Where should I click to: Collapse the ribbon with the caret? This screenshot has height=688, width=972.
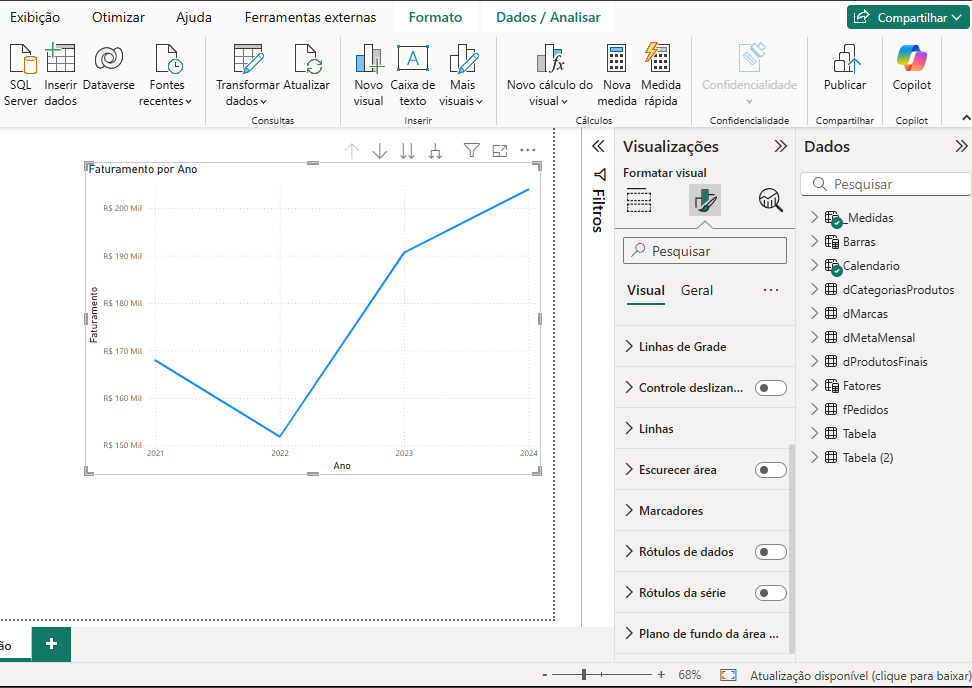966,118
